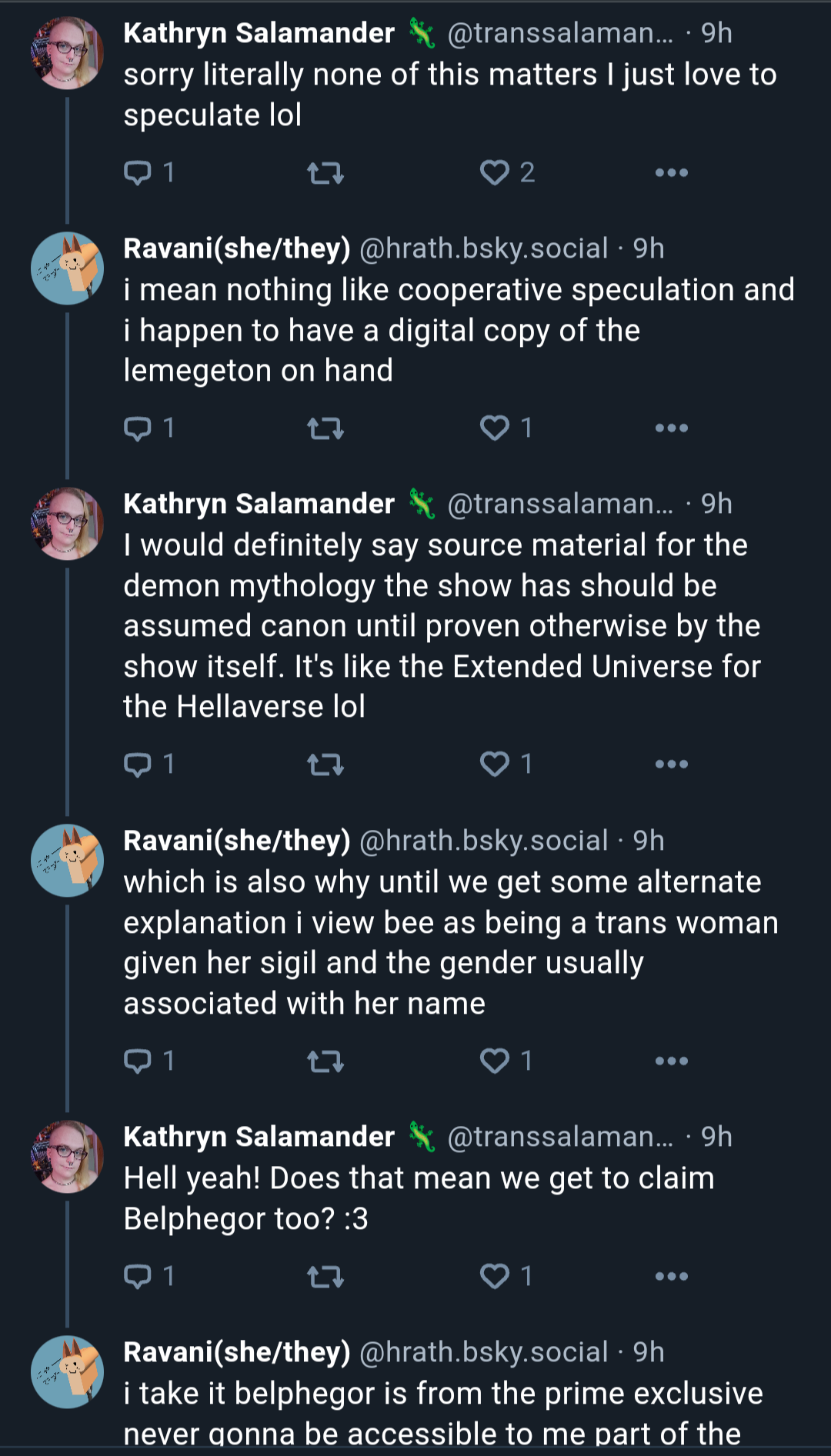View Ravani's fox avatar on the 'lemegeton' post
This screenshot has width=831, height=1456.
click(x=67, y=268)
